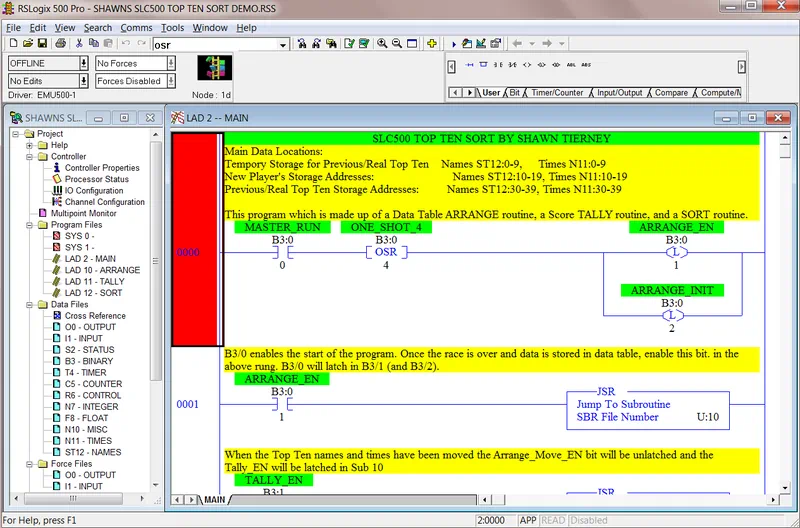Open the Forces Disabled dropdown
The height and width of the screenshot is (528, 800).
(171, 81)
